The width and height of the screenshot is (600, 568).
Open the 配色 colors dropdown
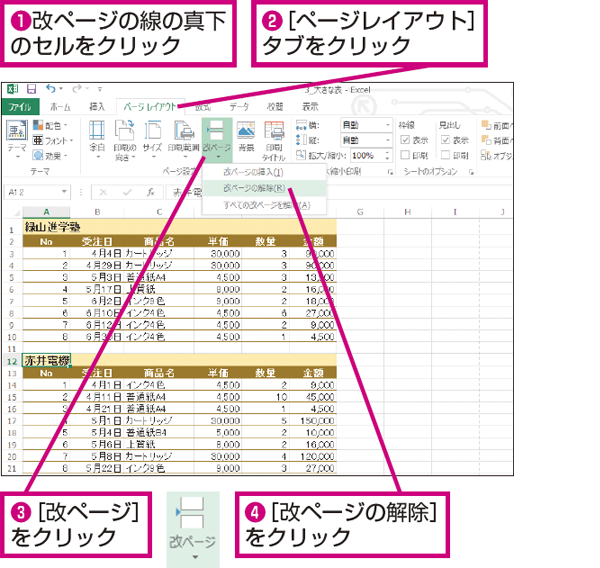click(x=50, y=125)
